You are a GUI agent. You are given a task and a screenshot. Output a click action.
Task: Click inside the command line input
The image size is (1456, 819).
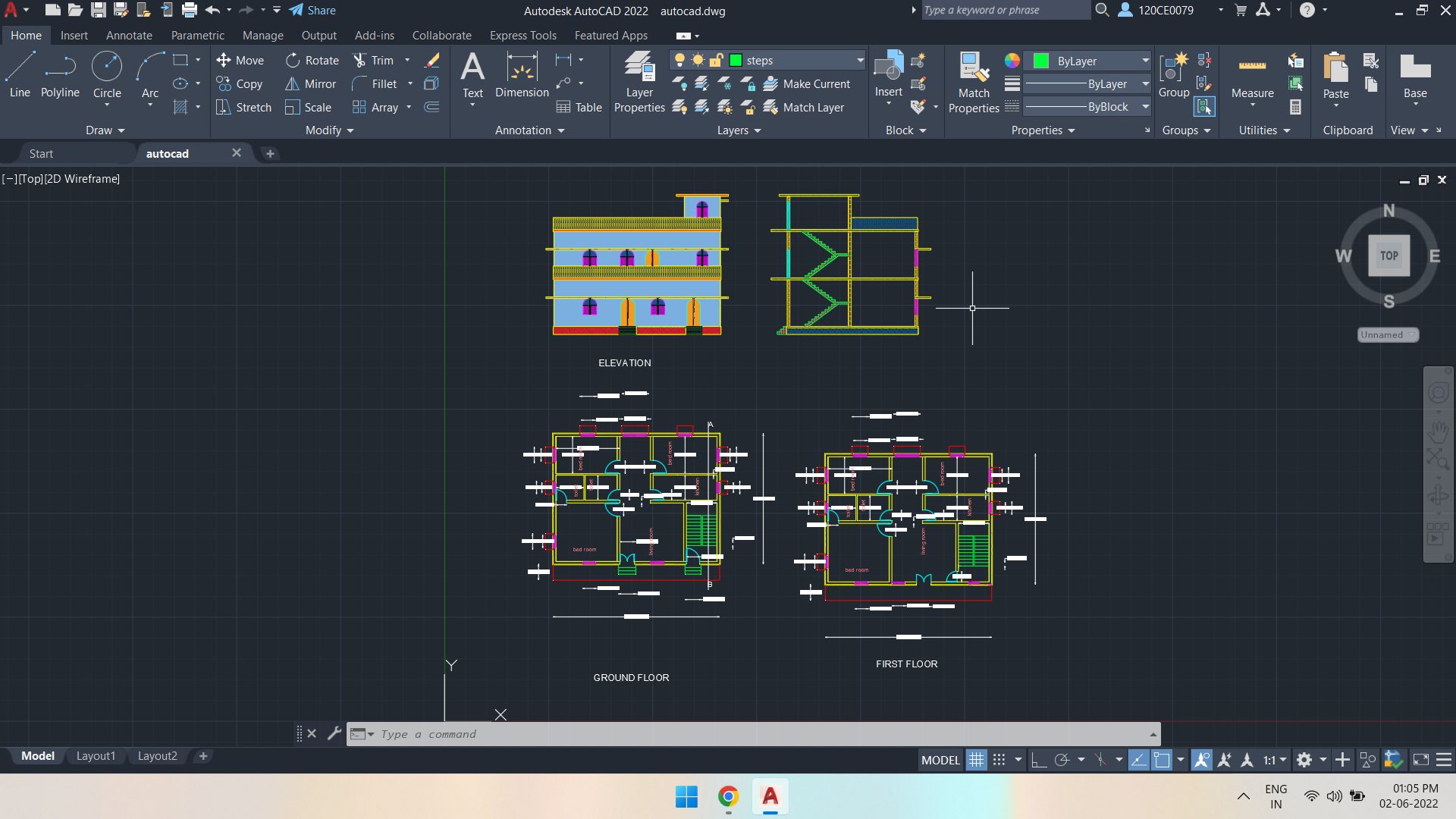[x=607, y=733]
